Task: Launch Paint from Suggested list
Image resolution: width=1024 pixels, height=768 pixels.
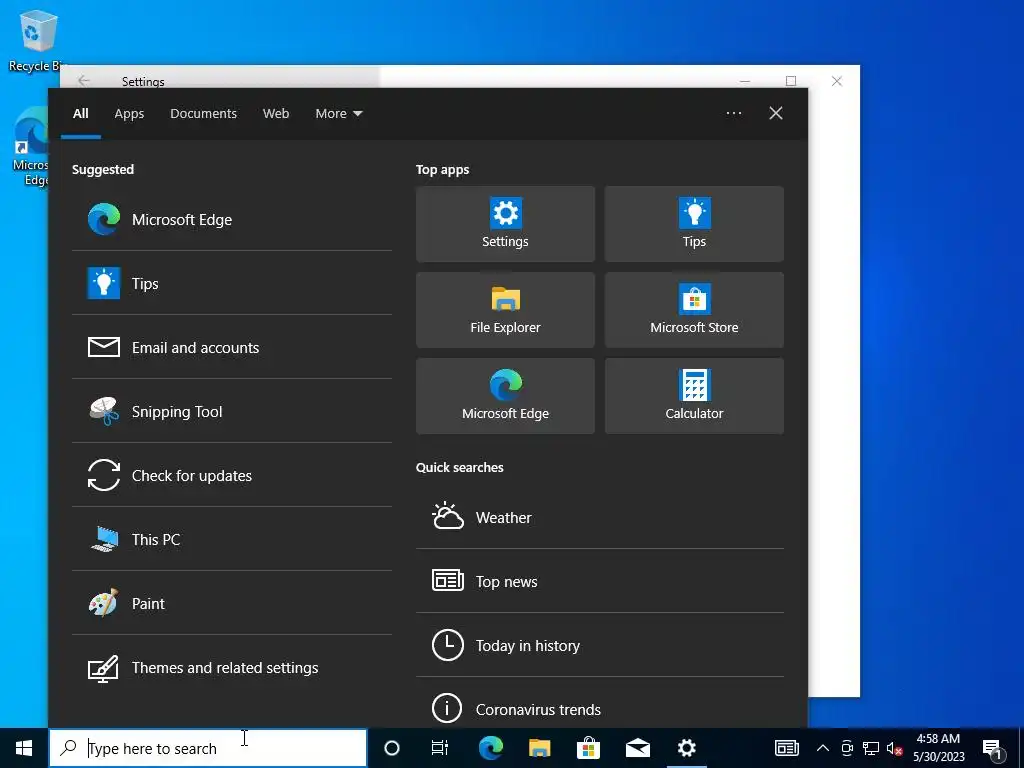Action: 232,603
